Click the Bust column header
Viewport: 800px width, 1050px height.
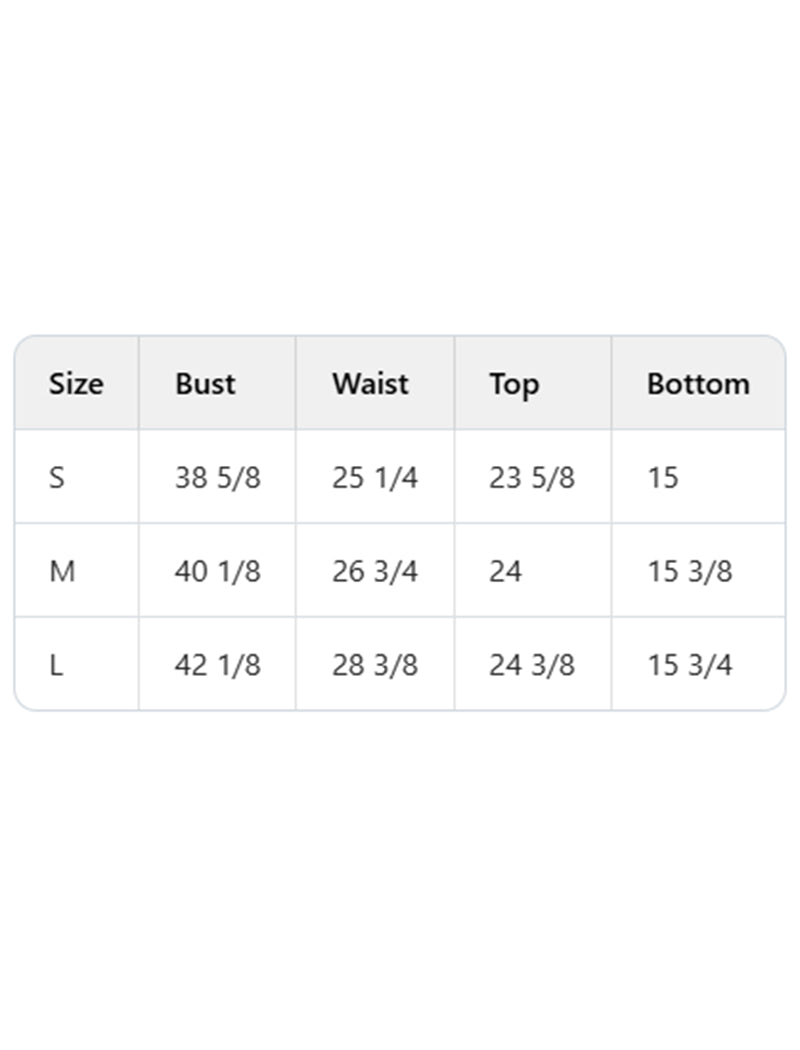point(205,384)
